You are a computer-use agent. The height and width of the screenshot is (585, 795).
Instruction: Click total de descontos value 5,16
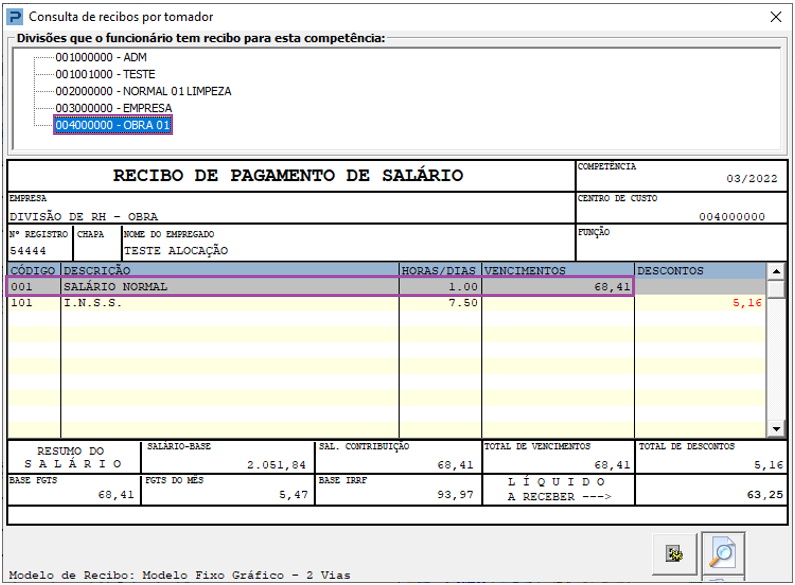pos(768,465)
